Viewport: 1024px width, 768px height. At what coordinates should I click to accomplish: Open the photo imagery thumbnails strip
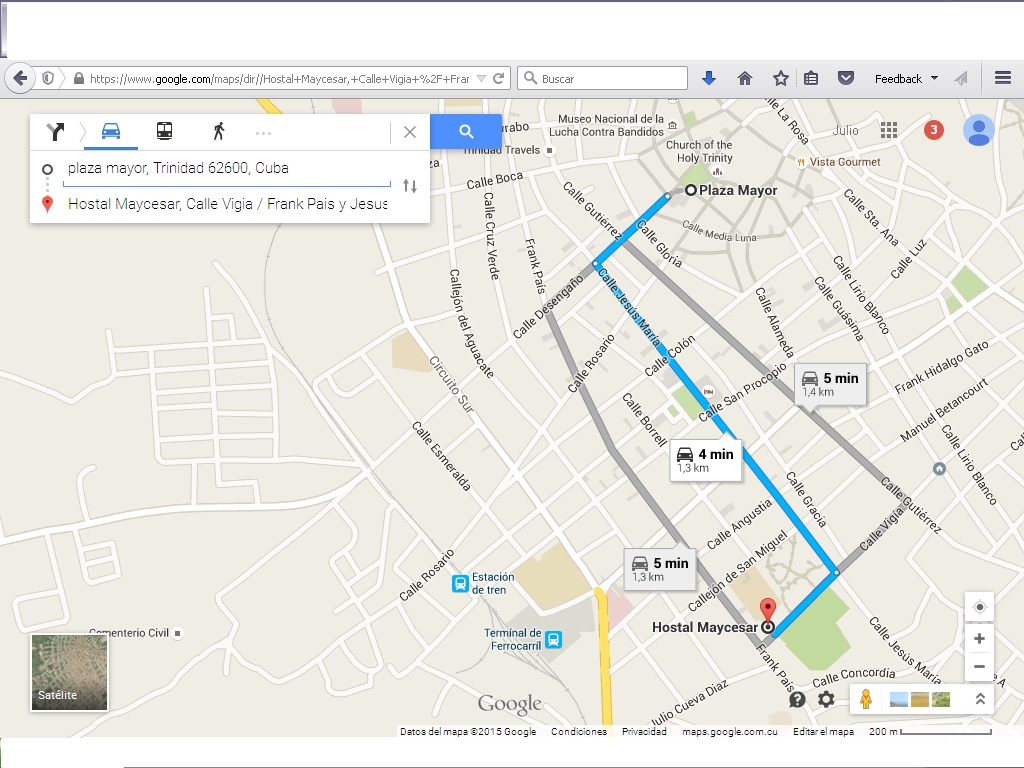(x=920, y=699)
